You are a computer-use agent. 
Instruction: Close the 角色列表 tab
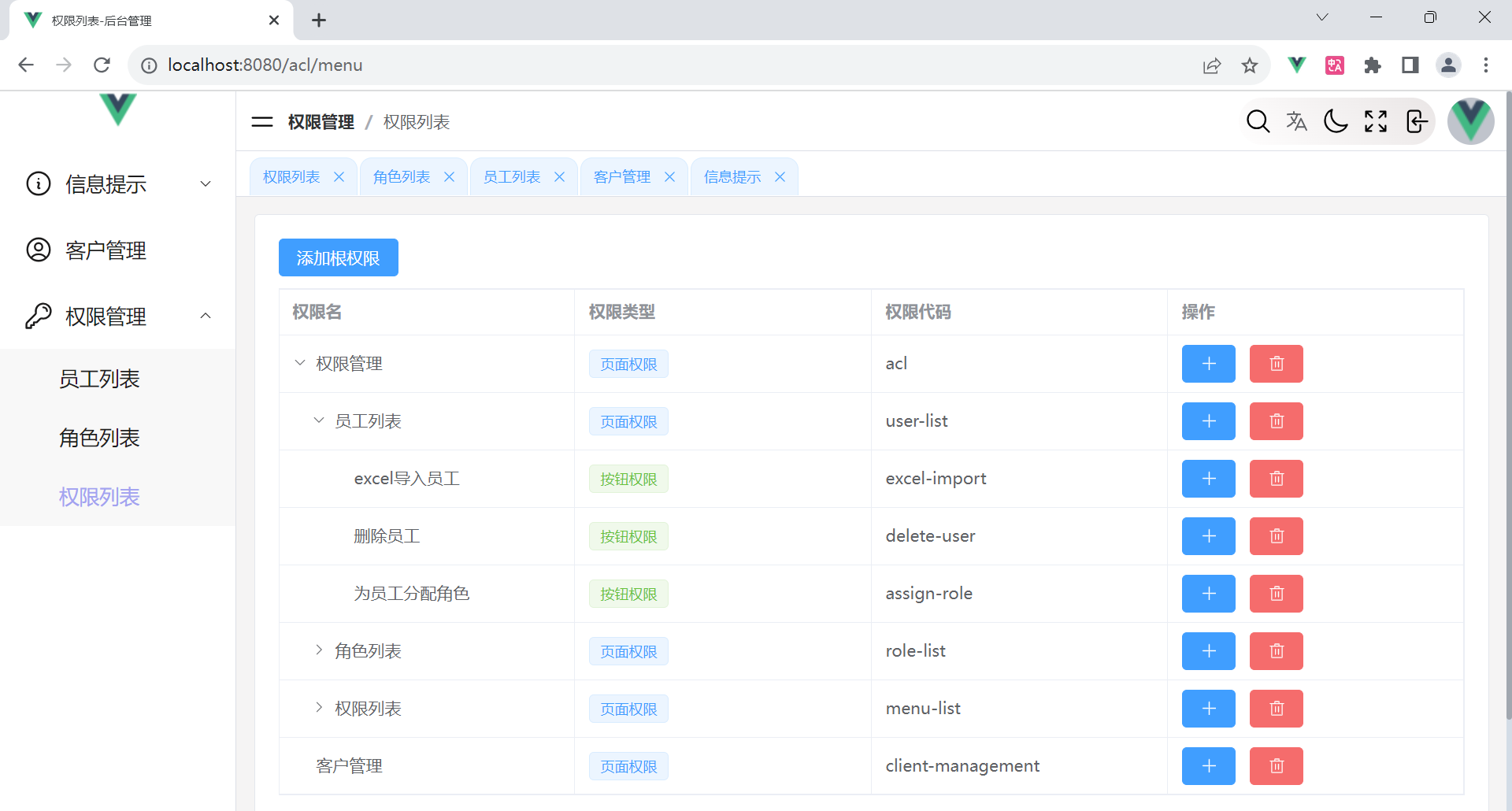[449, 177]
